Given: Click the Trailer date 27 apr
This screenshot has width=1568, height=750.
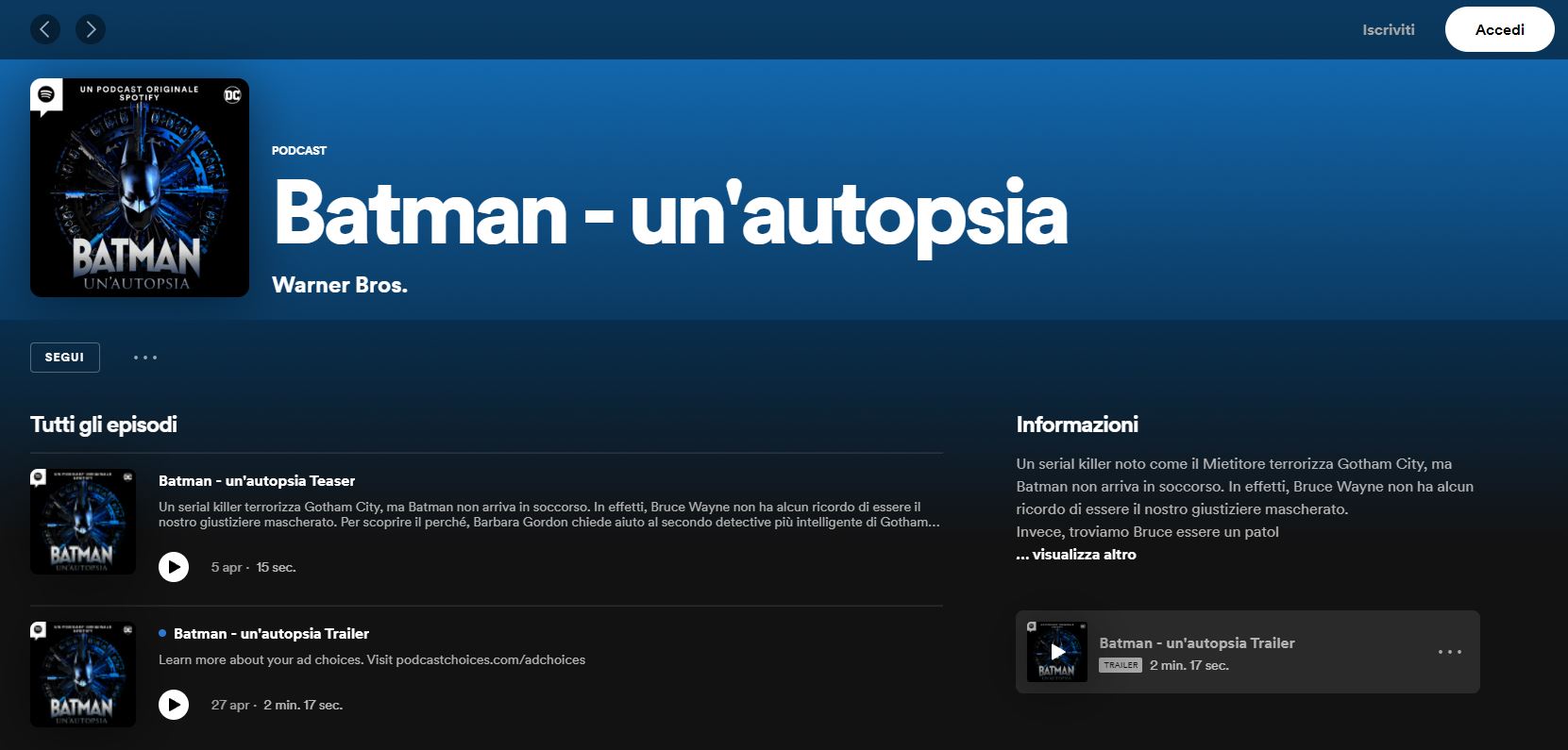Looking at the screenshot, I should coord(230,705).
